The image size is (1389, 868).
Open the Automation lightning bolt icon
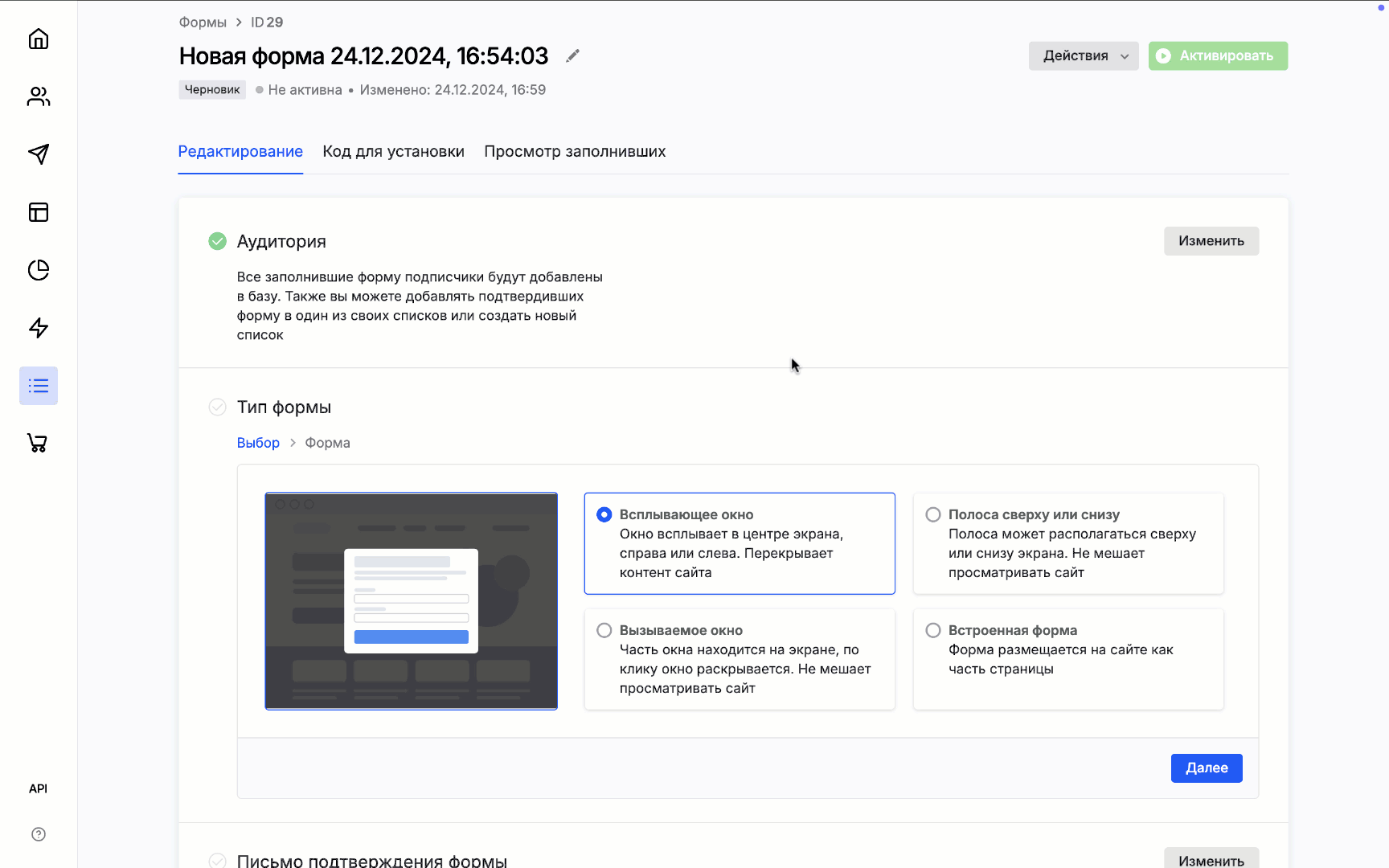click(39, 328)
